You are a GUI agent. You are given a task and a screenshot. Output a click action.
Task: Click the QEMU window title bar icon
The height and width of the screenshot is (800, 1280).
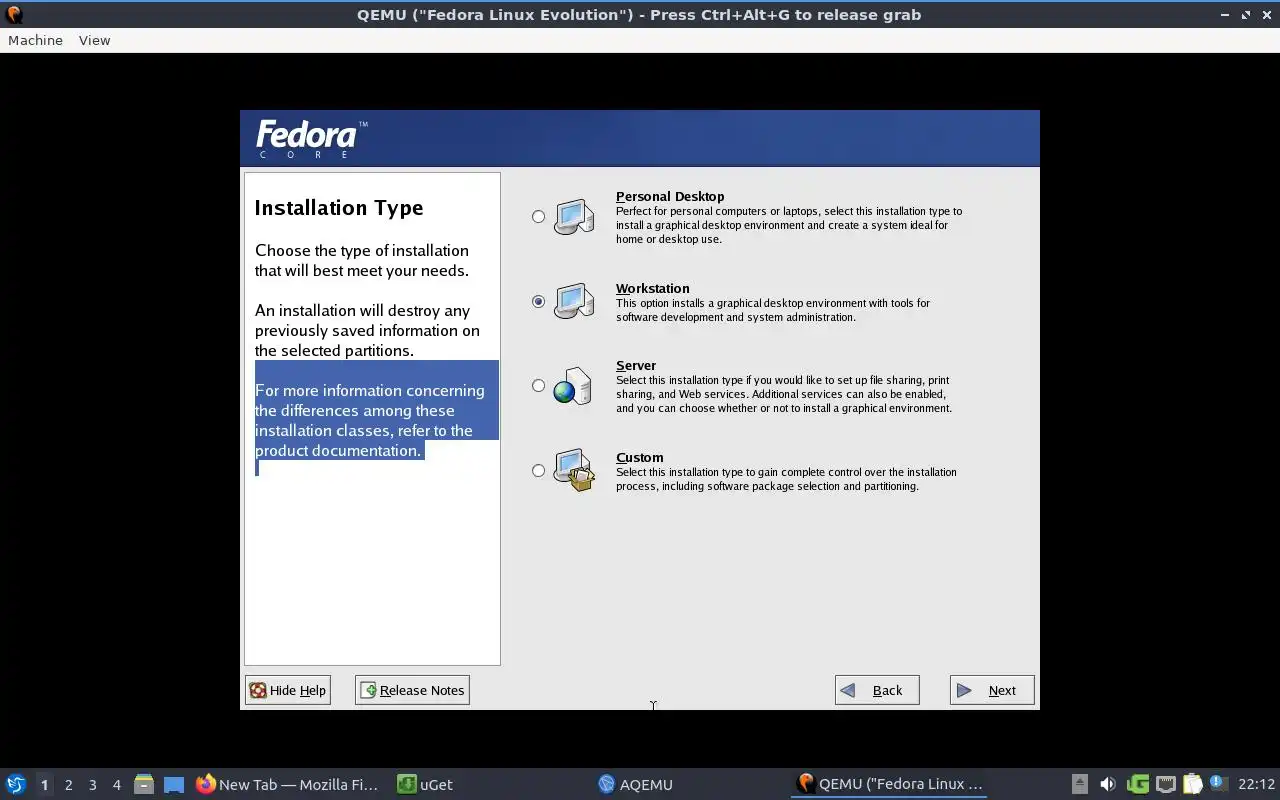(x=14, y=14)
